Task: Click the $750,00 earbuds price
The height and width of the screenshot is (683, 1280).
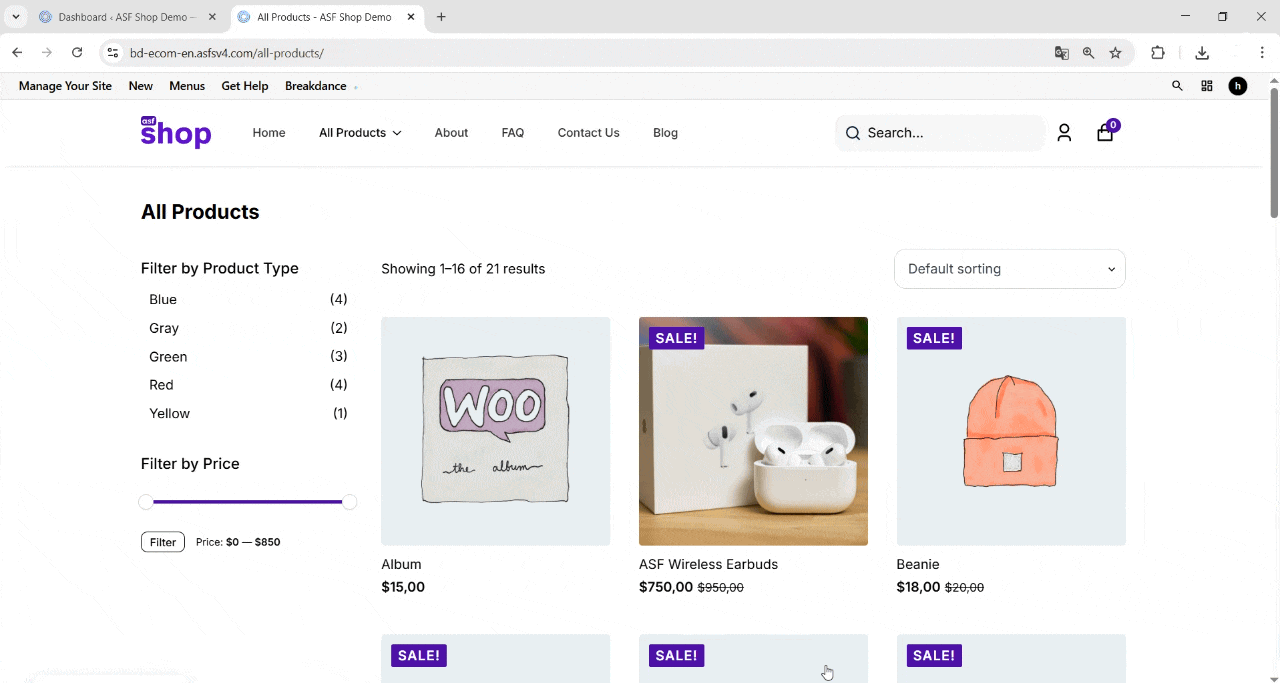Action: point(666,587)
